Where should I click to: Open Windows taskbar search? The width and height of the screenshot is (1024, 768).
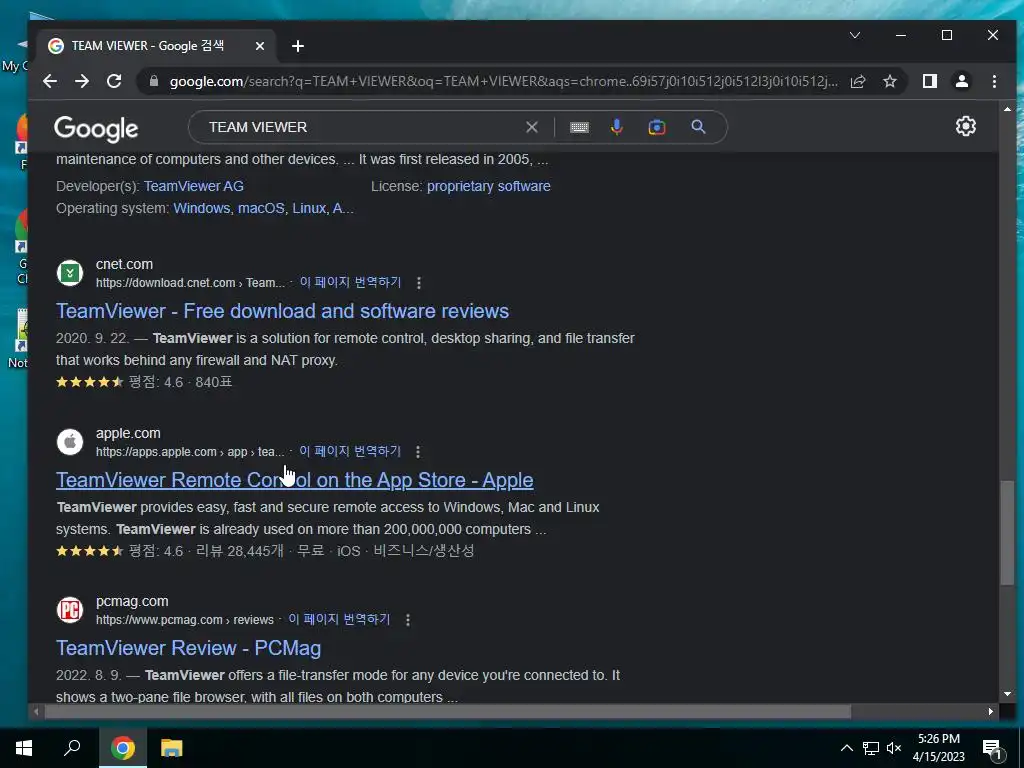(72, 748)
